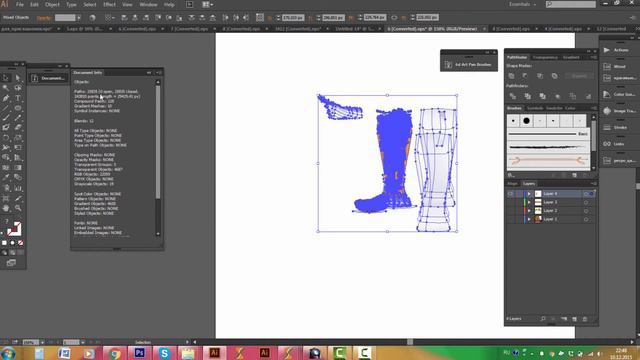Image resolution: width=640 pixels, height=360 pixels.
Task: Open Photoshop from the taskbar
Action: 139,353
